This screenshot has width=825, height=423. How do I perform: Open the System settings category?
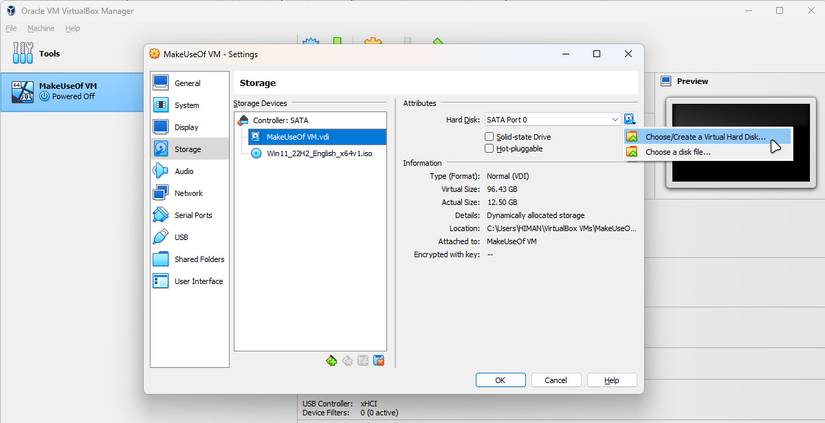click(189, 105)
